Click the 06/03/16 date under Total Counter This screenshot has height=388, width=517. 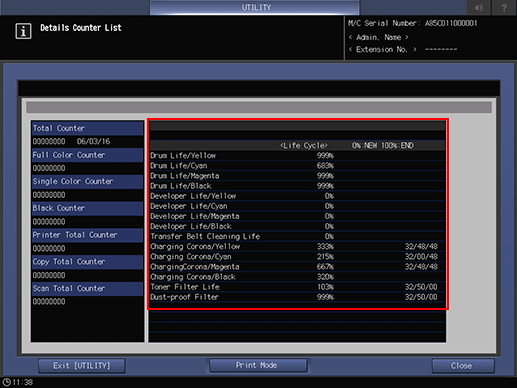[x=93, y=141]
